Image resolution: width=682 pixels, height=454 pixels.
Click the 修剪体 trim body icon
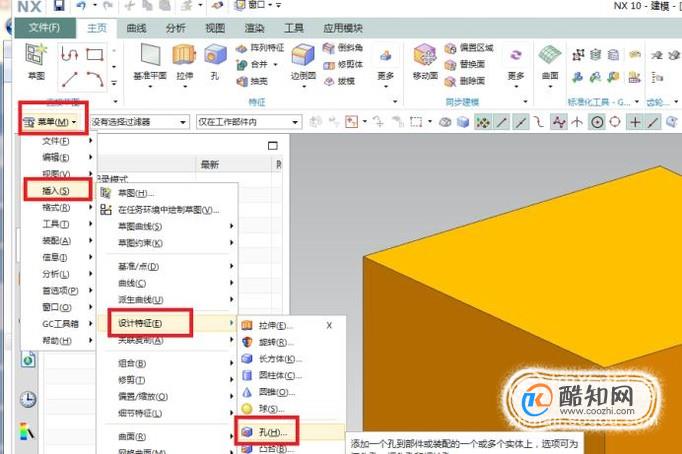[329, 64]
